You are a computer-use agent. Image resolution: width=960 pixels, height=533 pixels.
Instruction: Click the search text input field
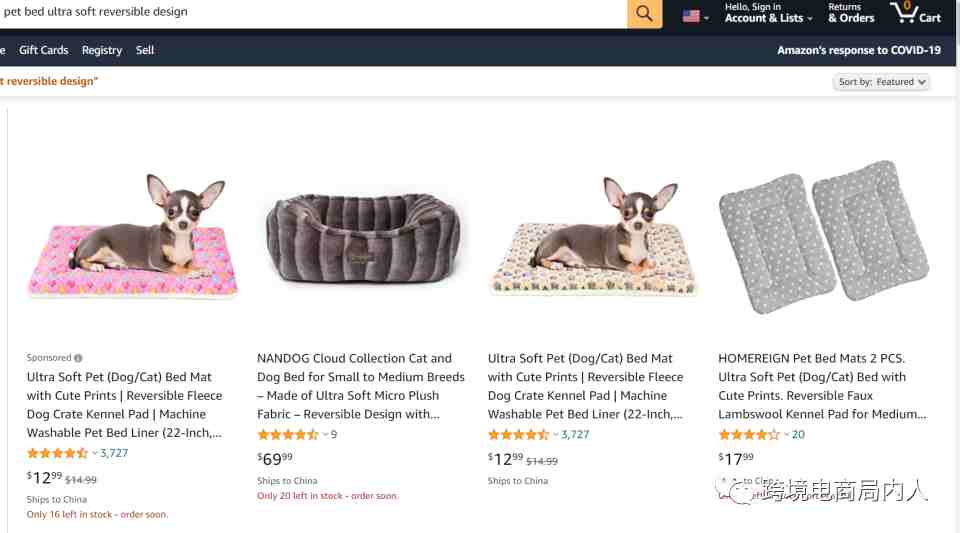click(300, 13)
